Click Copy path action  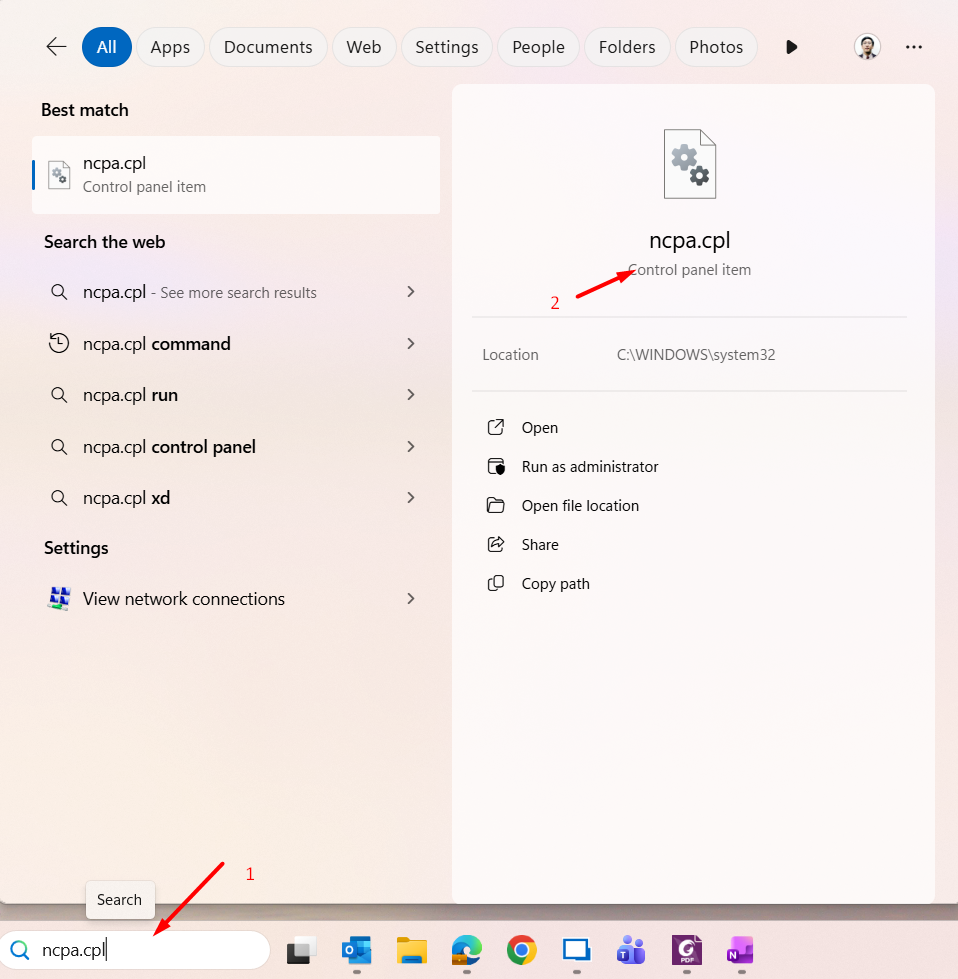click(555, 584)
